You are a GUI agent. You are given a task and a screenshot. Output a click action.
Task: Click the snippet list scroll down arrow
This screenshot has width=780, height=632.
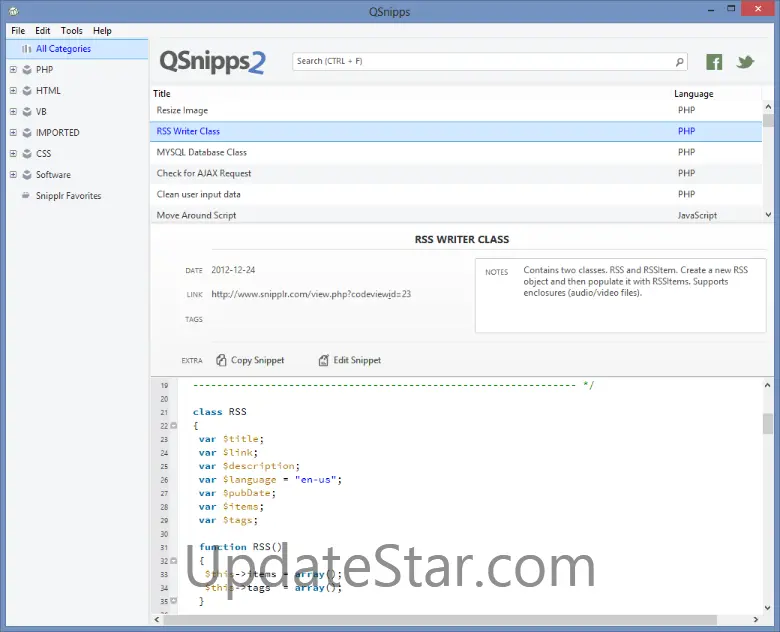coord(768,215)
